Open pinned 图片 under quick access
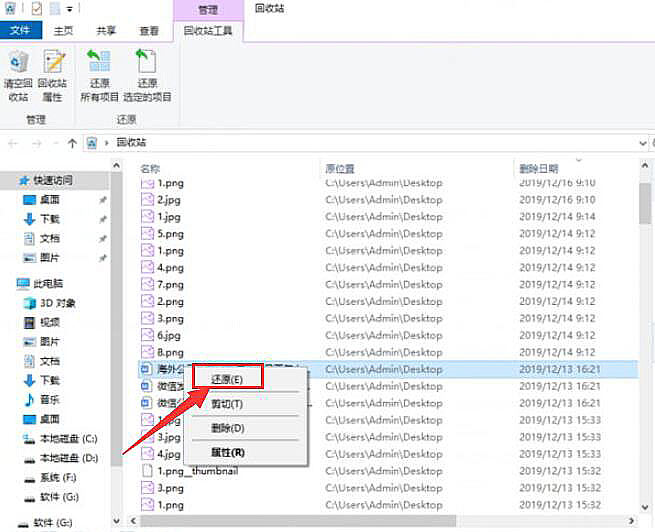This screenshot has width=655, height=532. click(50, 258)
